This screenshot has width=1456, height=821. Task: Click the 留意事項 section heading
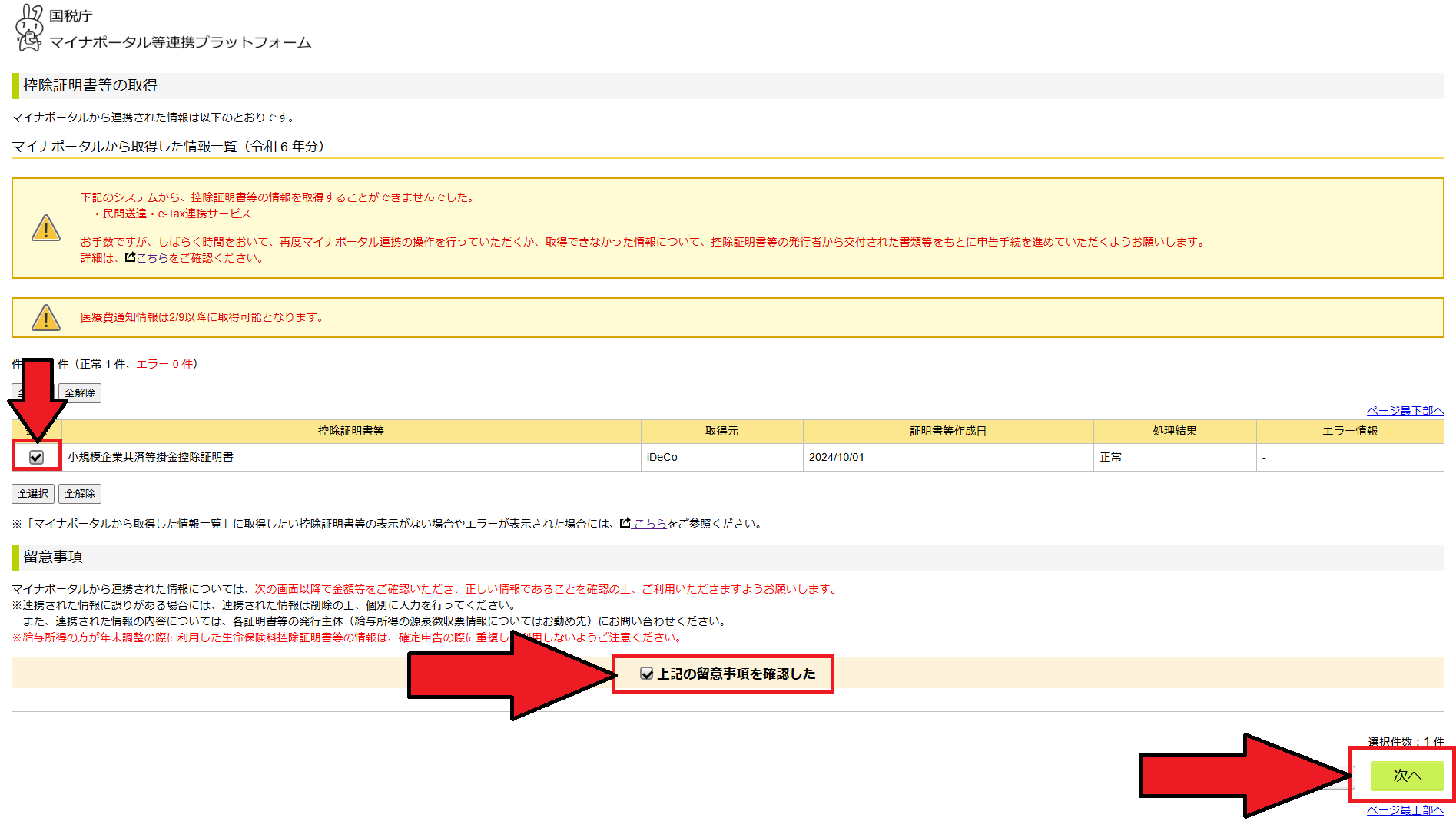53,557
